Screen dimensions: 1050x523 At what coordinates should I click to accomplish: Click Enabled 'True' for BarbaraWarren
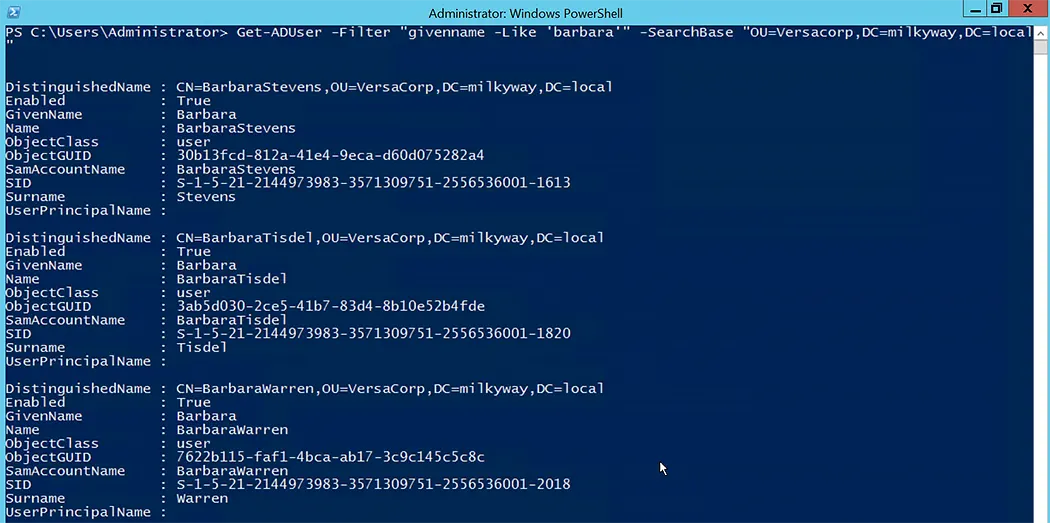(194, 402)
